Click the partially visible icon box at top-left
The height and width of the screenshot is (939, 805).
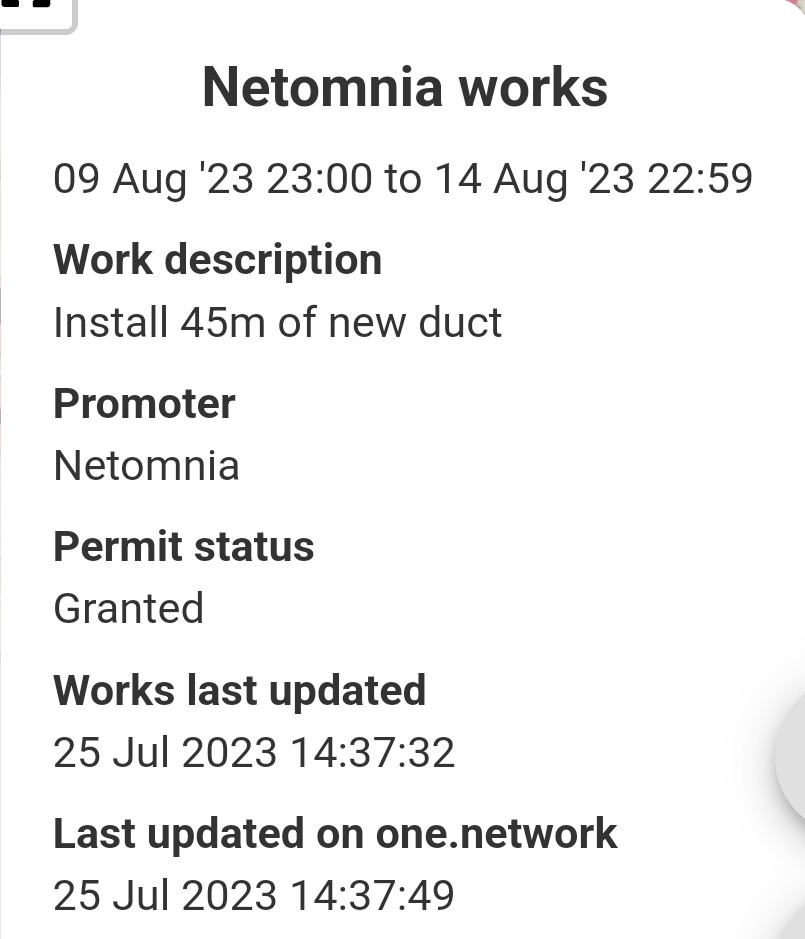37,15
